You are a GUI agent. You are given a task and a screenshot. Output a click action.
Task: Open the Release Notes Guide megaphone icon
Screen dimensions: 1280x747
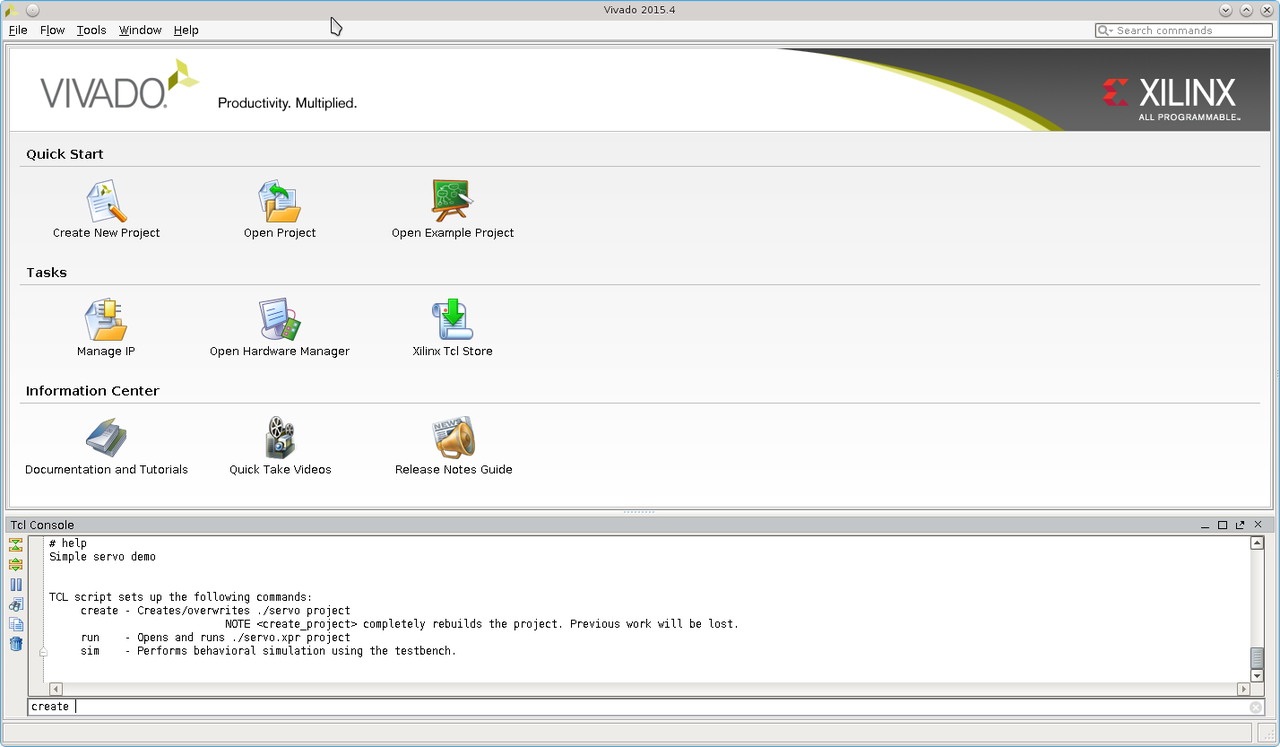coord(453,438)
